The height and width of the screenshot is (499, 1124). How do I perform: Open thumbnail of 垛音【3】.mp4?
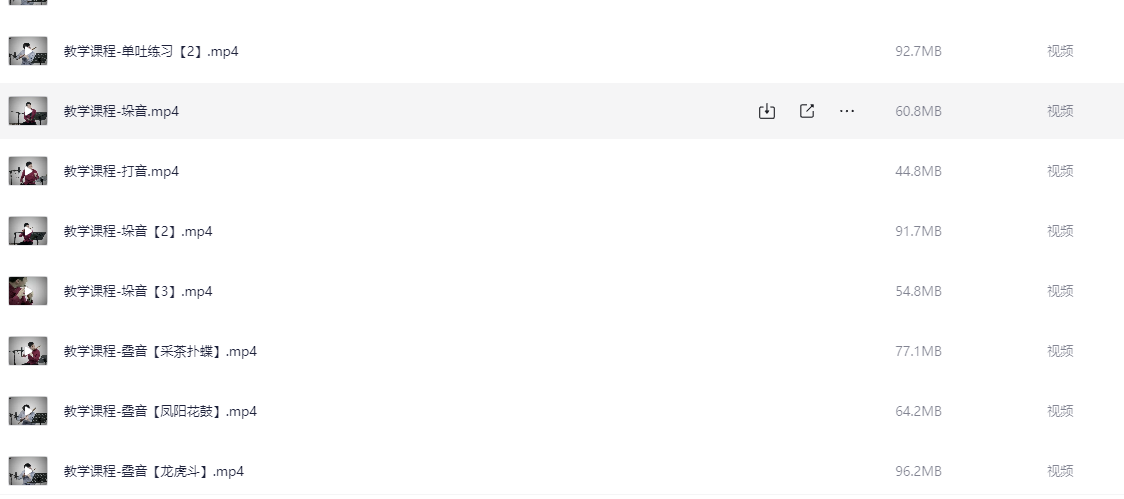click(28, 291)
